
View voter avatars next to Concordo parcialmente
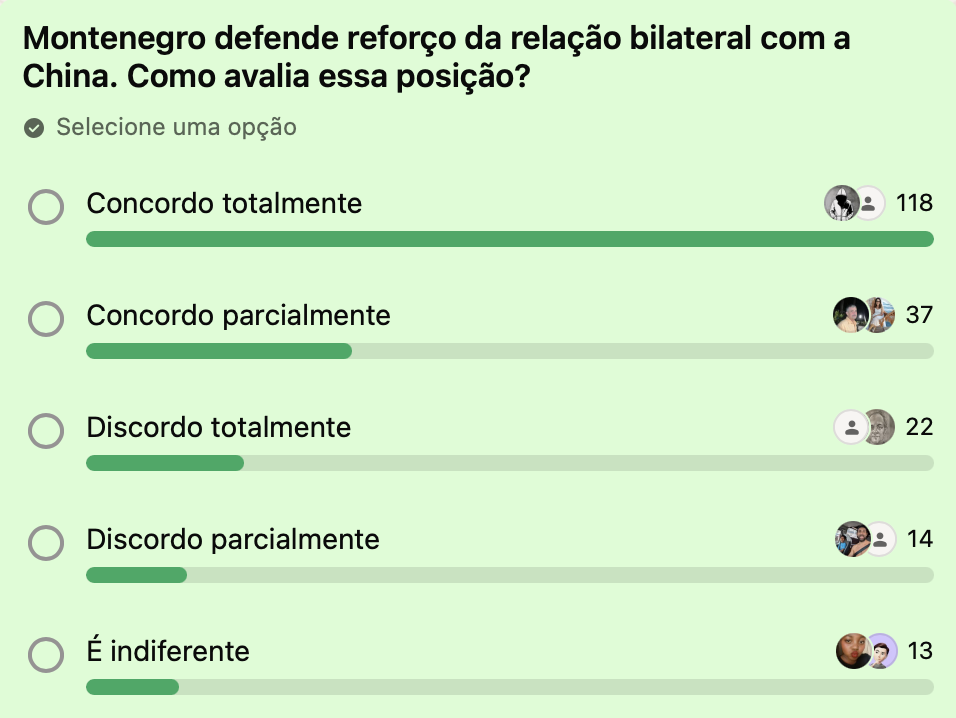(864, 315)
